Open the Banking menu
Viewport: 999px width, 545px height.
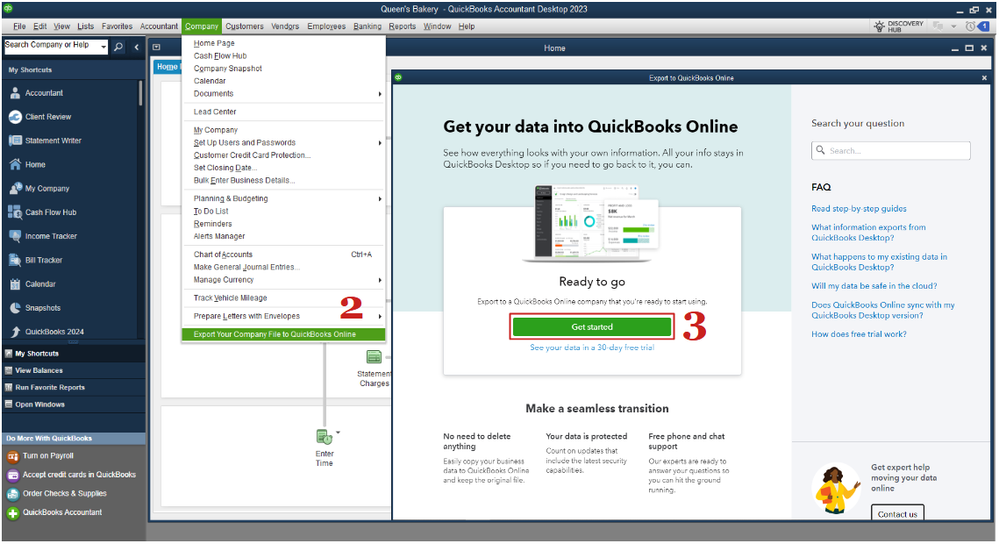[367, 26]
